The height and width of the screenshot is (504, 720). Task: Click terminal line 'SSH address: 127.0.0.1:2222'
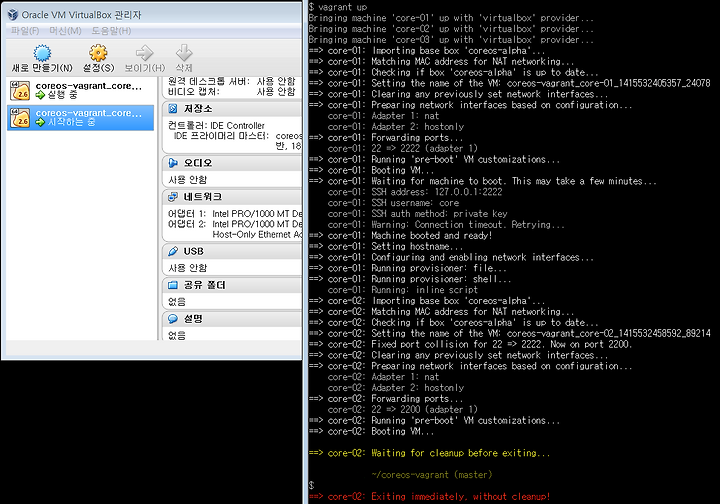click(437, 192)
